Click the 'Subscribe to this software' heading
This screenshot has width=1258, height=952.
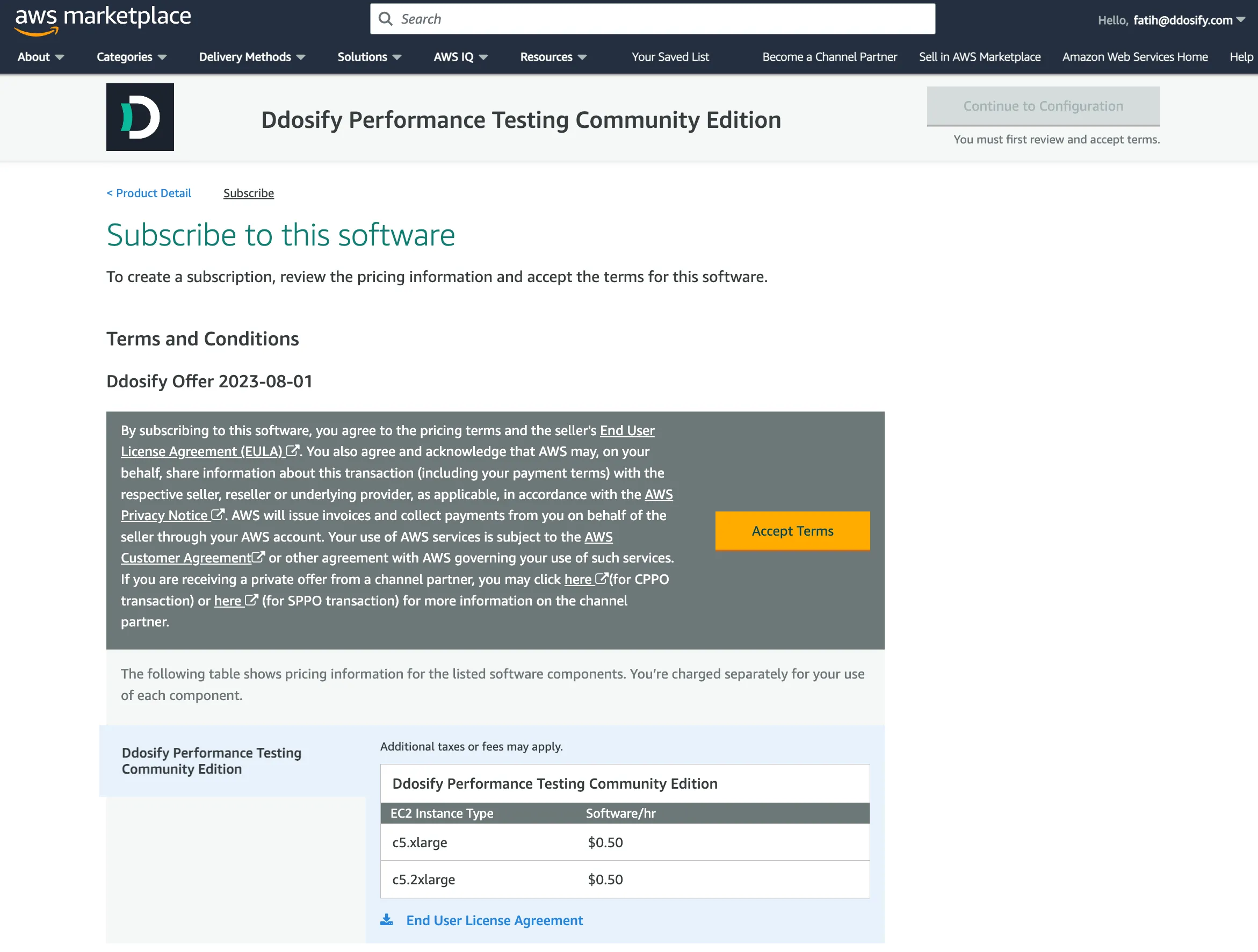click(281, 235)
